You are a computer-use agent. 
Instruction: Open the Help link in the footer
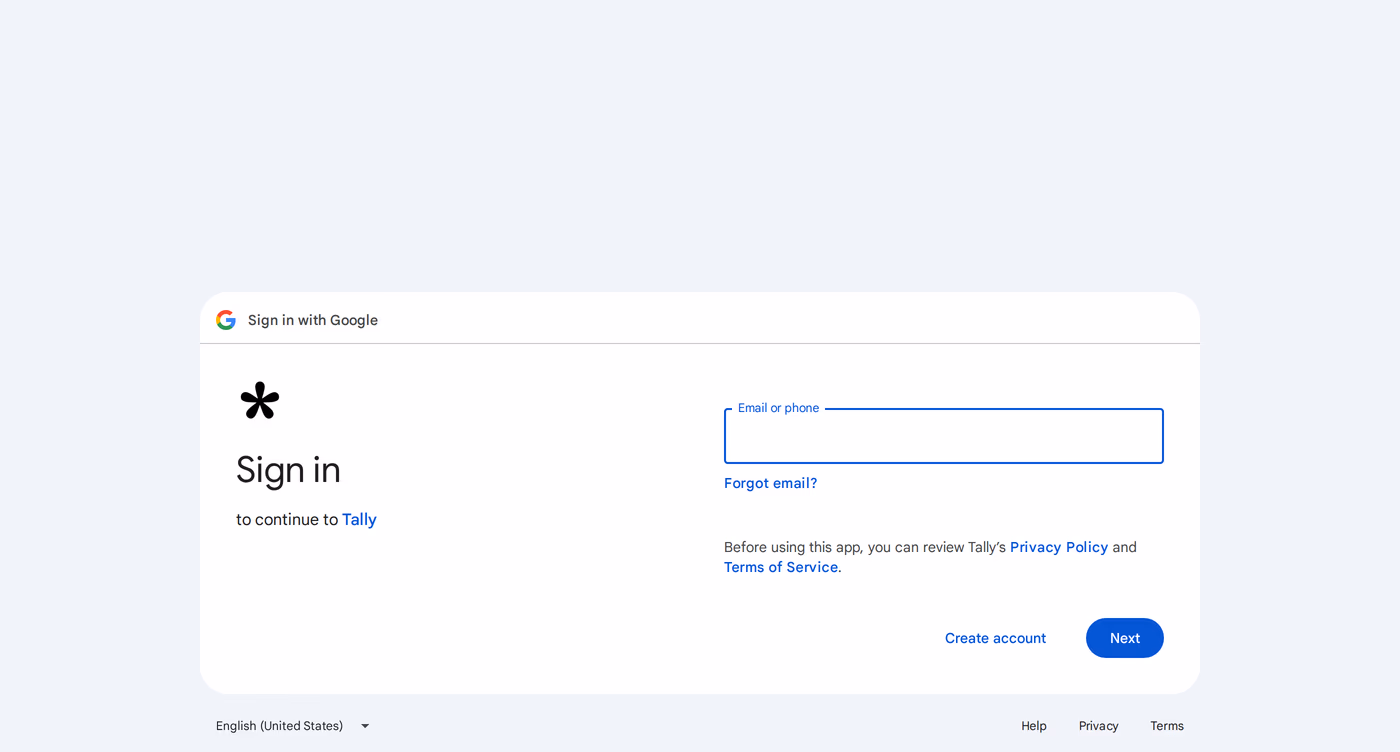pos(1034,726)
